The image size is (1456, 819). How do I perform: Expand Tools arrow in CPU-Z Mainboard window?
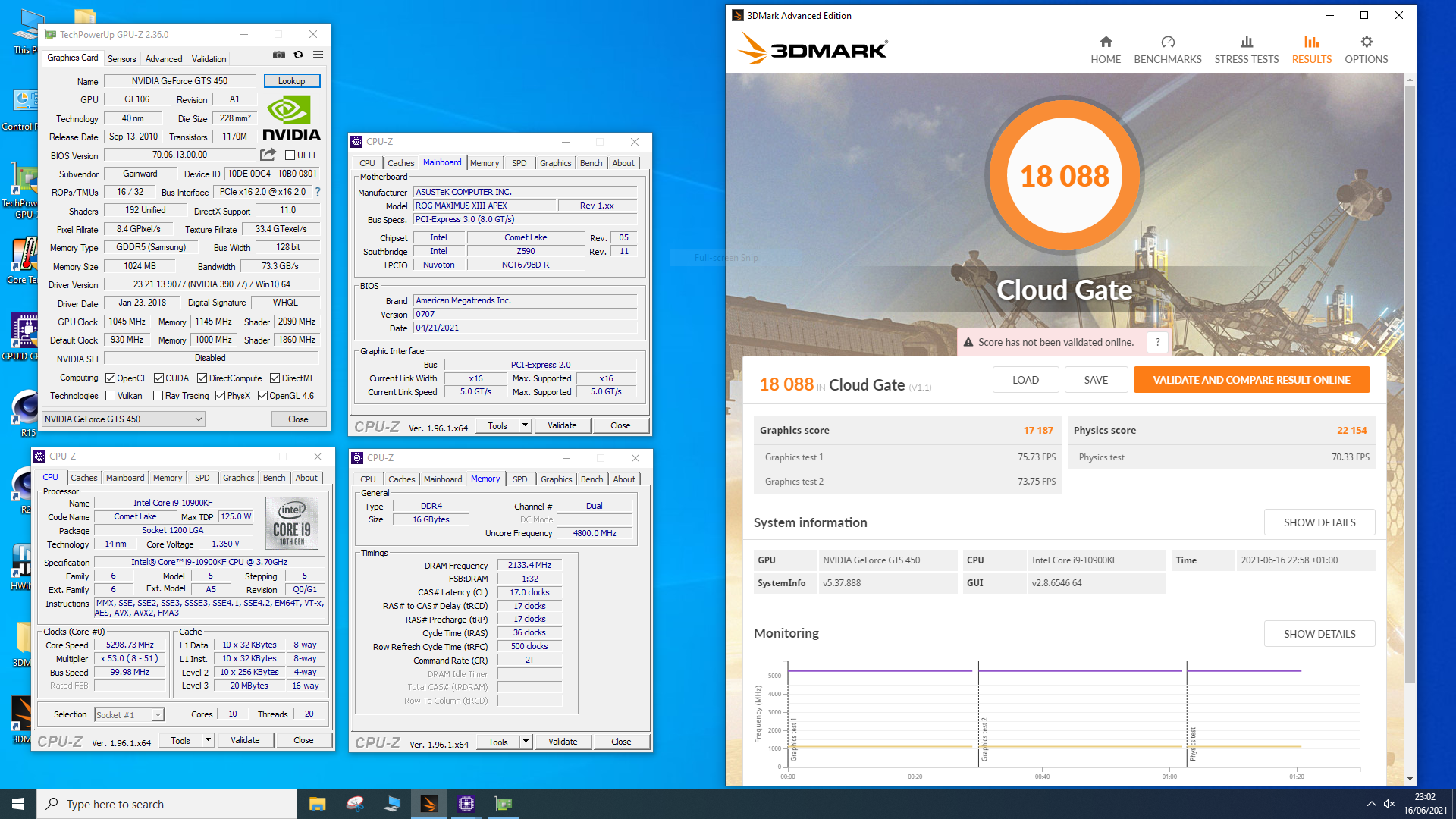click(525, 425)
